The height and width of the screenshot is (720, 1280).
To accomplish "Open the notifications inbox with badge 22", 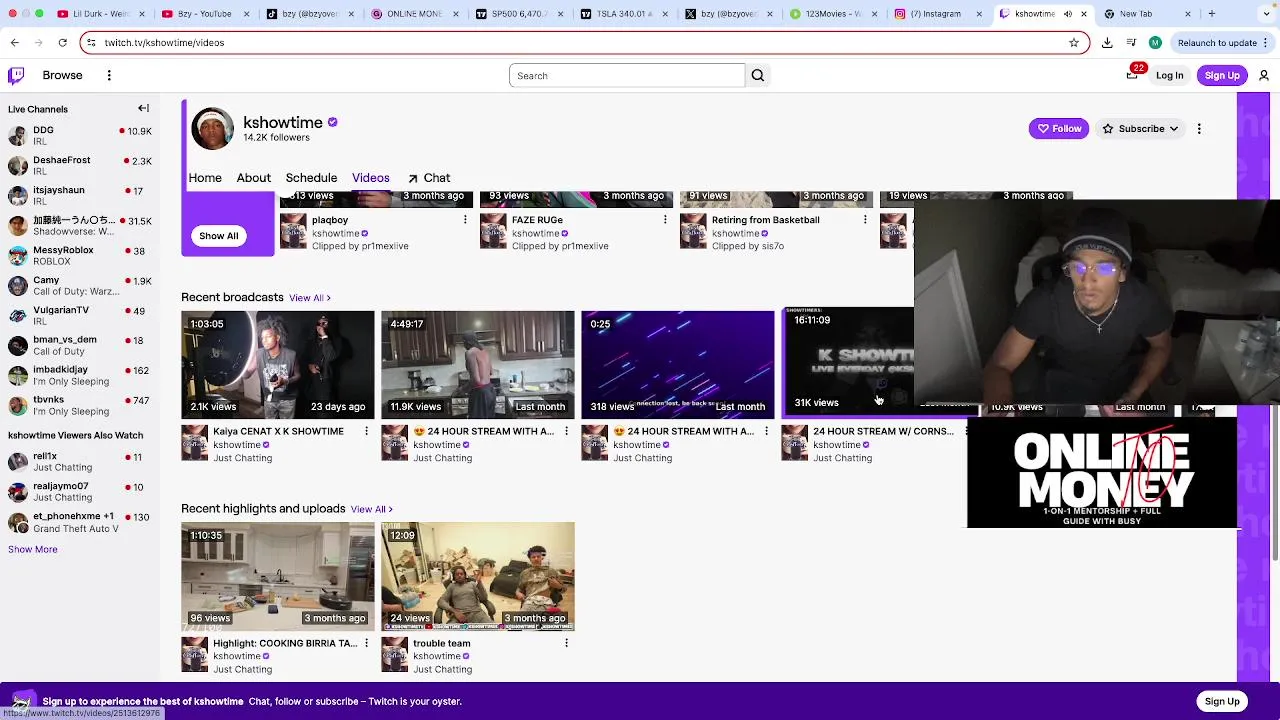I will pyautogui.click(x=1132, y=75).
